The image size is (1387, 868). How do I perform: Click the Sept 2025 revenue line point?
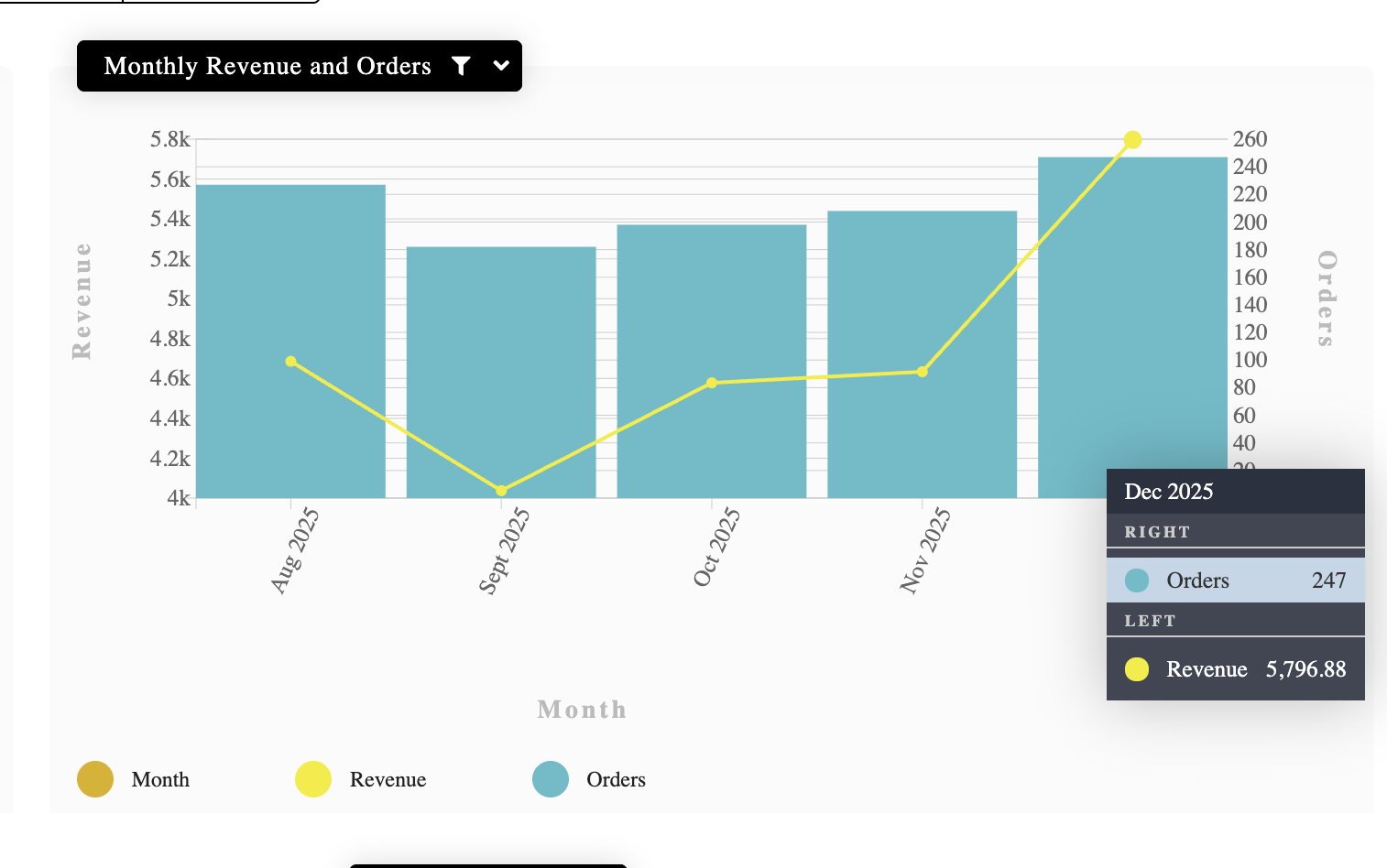(x=501, y=491)
